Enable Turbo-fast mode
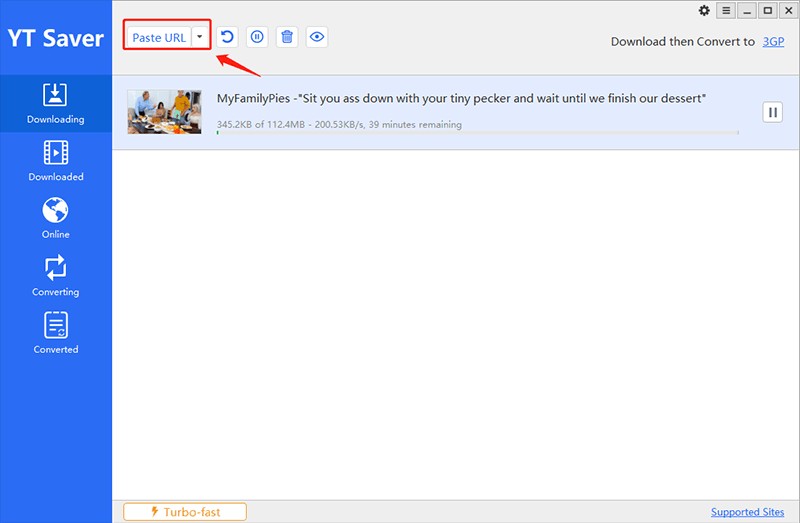This screenshot has height=523, width=800. pyautogui.click(x=185, y=512)
